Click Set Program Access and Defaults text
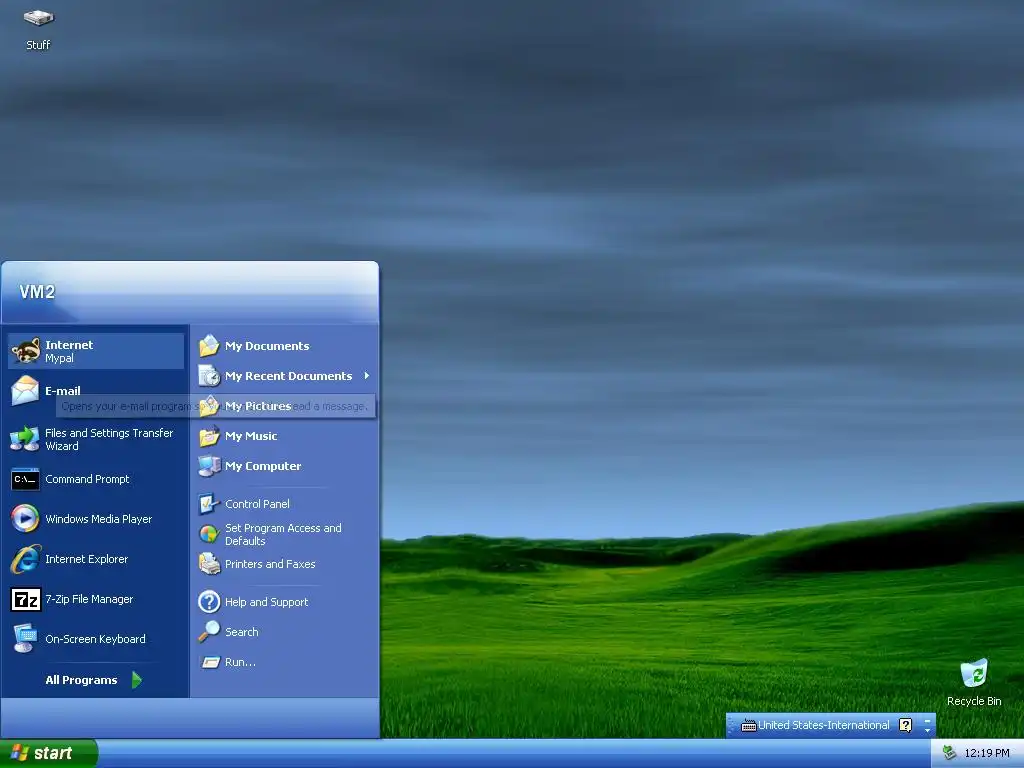Viewport: 1024px width, 768px height. (283, 534)
